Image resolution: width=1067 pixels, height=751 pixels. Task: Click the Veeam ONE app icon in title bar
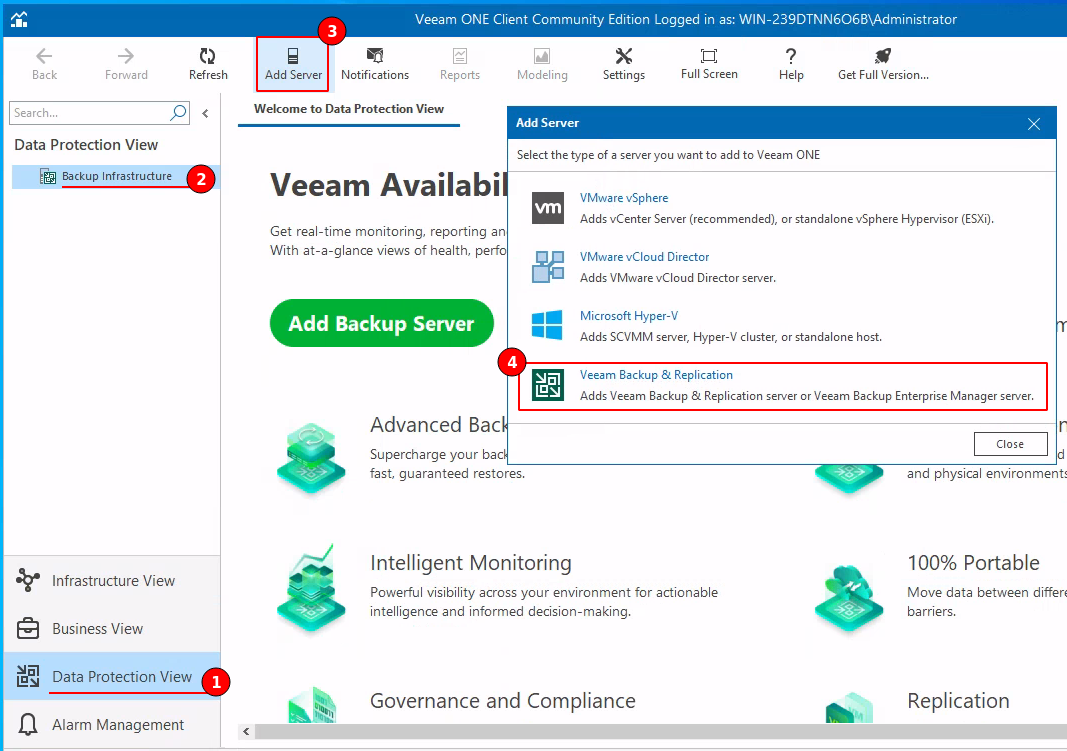[x=19, y=19]
